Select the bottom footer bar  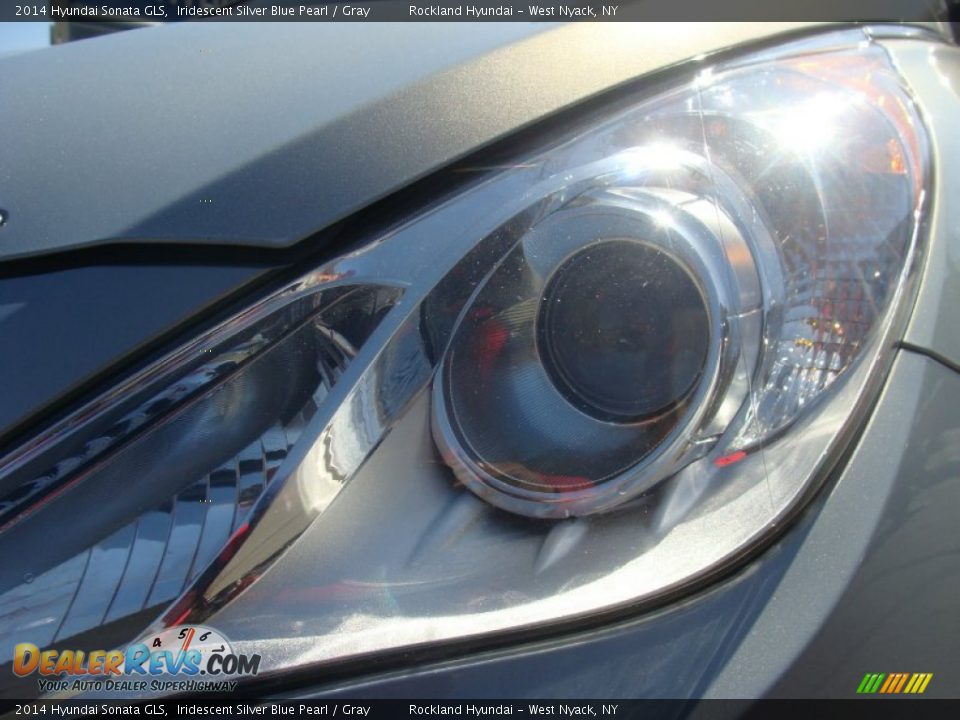coord(480,708)
